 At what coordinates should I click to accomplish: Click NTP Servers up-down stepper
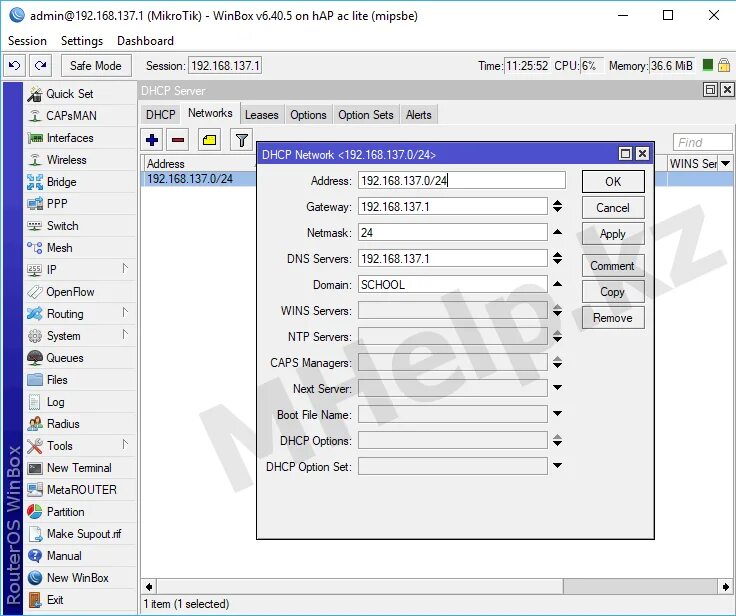557,336
